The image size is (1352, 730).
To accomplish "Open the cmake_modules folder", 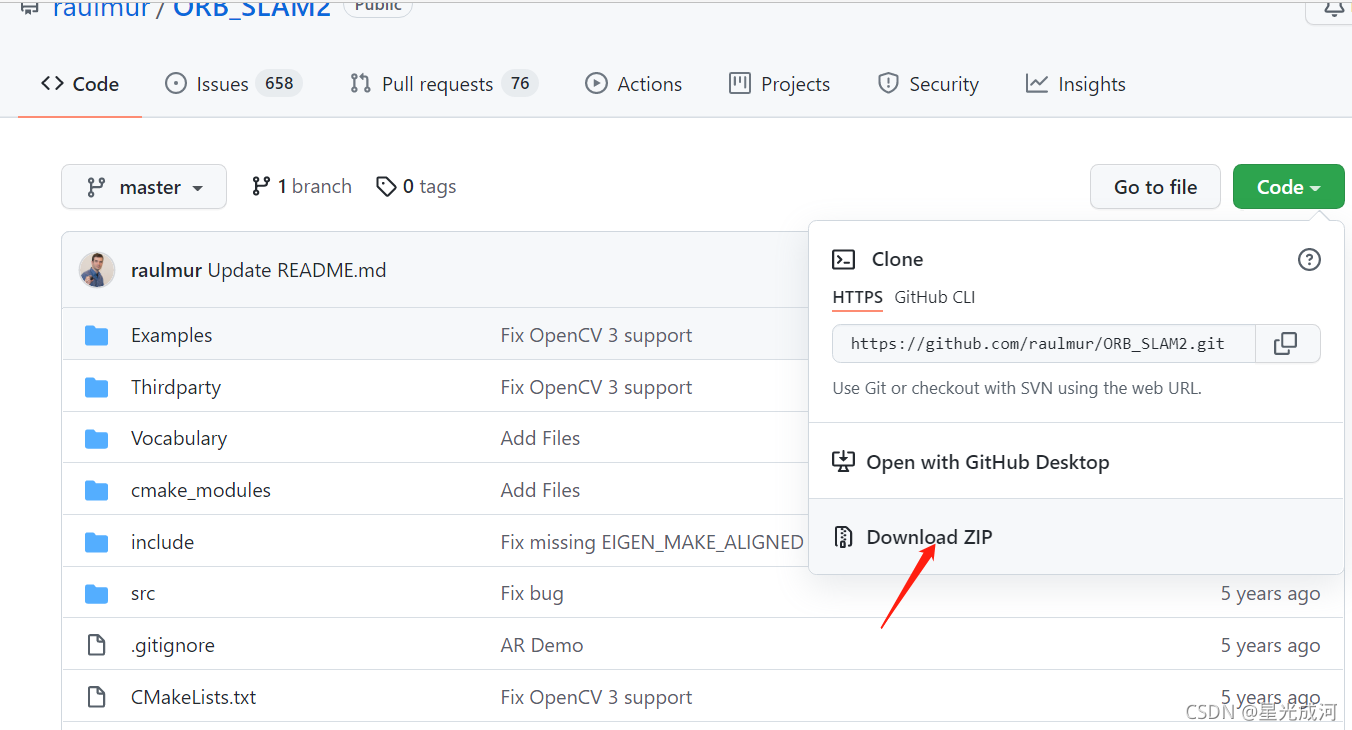I will [x=201, y=490].
